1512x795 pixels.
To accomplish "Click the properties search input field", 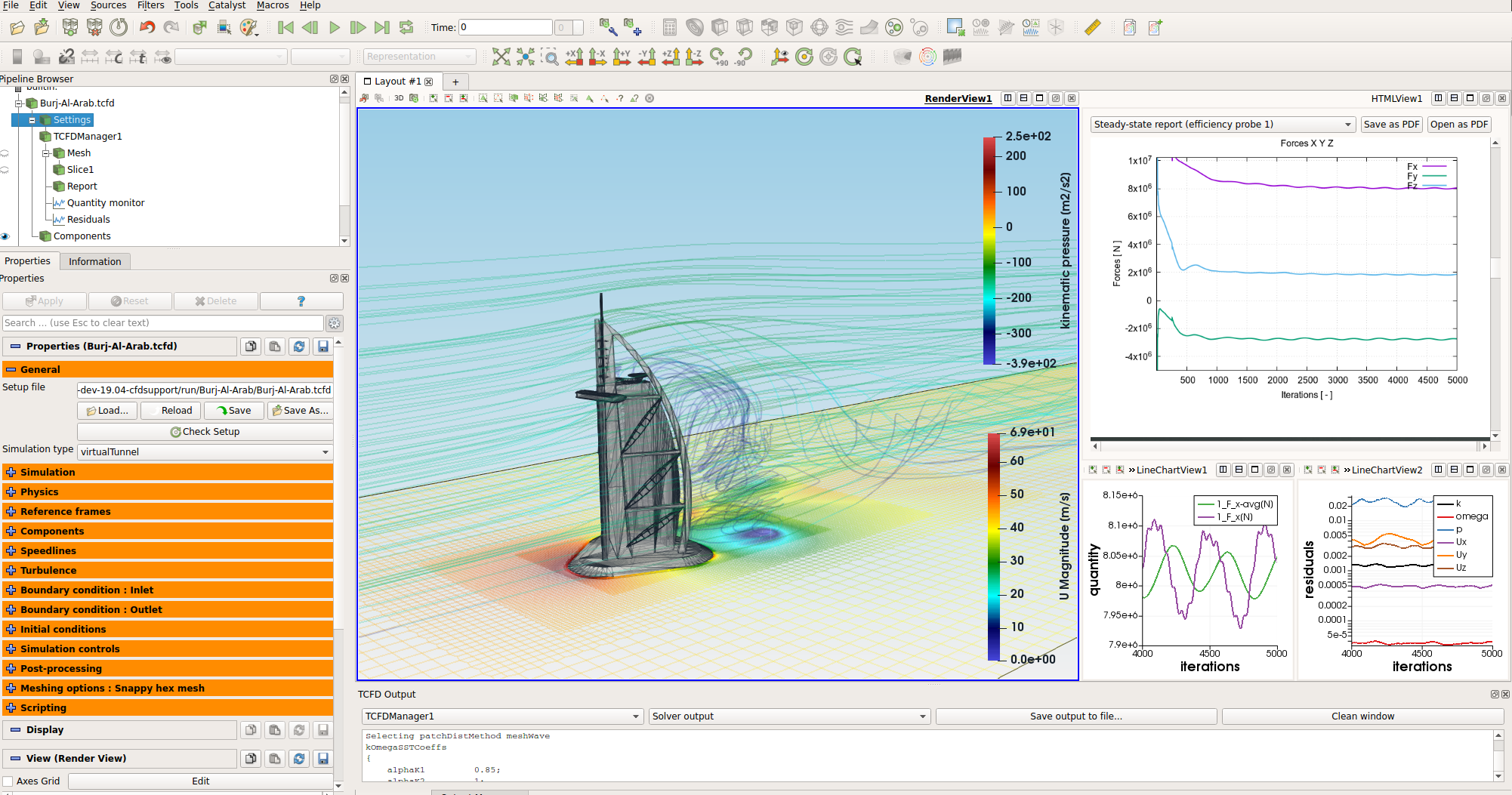I will coord(162,323).
